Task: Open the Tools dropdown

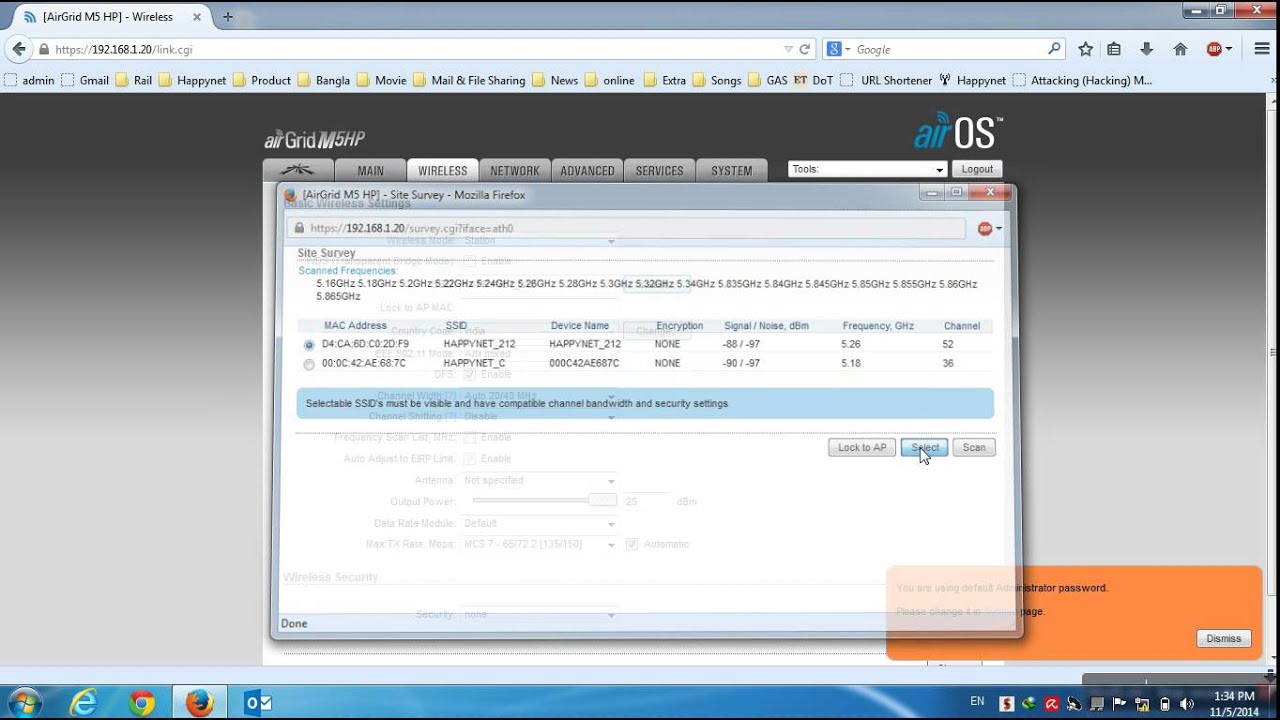Action: [x=867, y=169]
